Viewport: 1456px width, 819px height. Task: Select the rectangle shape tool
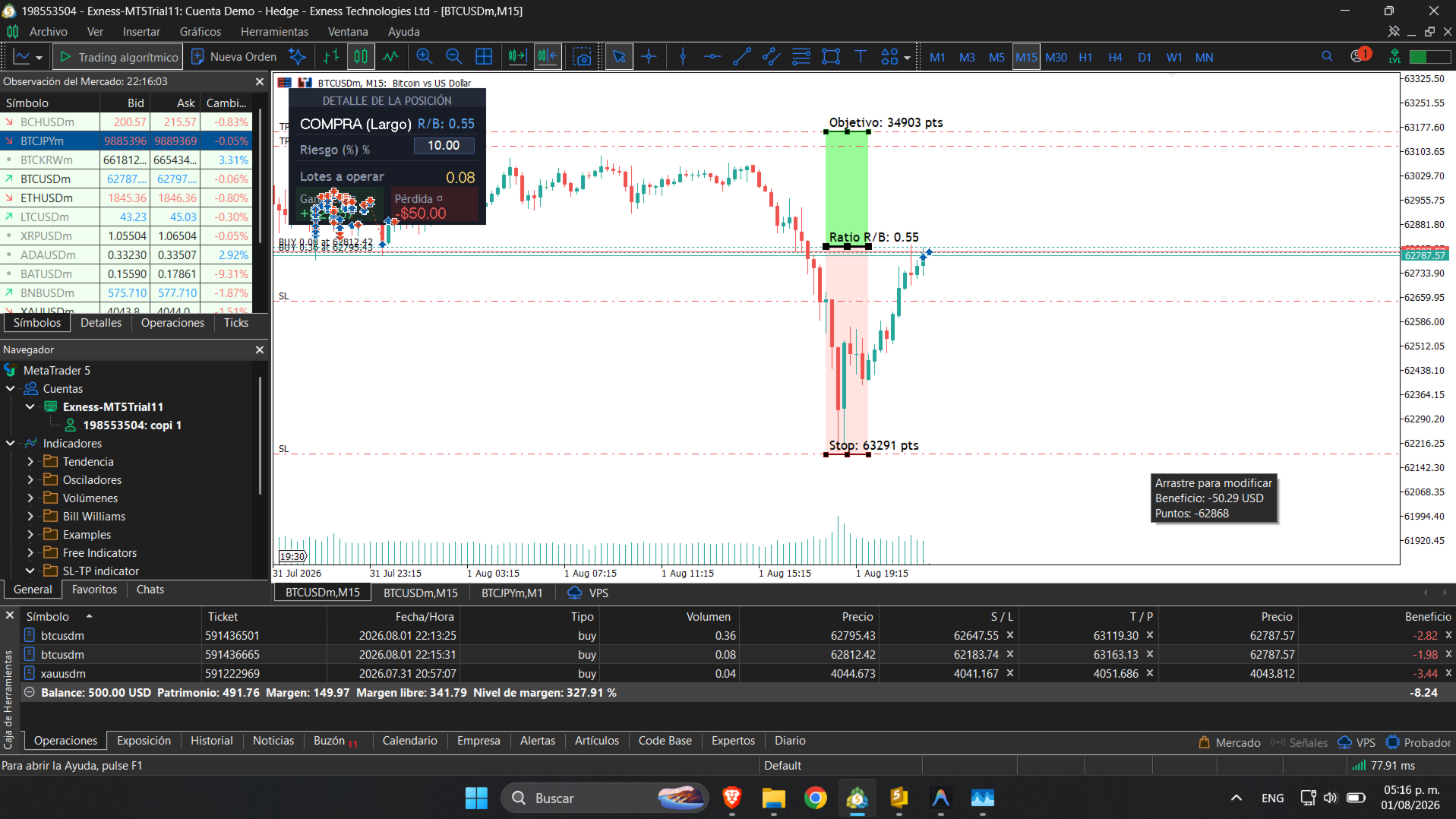tap(831, 57)
